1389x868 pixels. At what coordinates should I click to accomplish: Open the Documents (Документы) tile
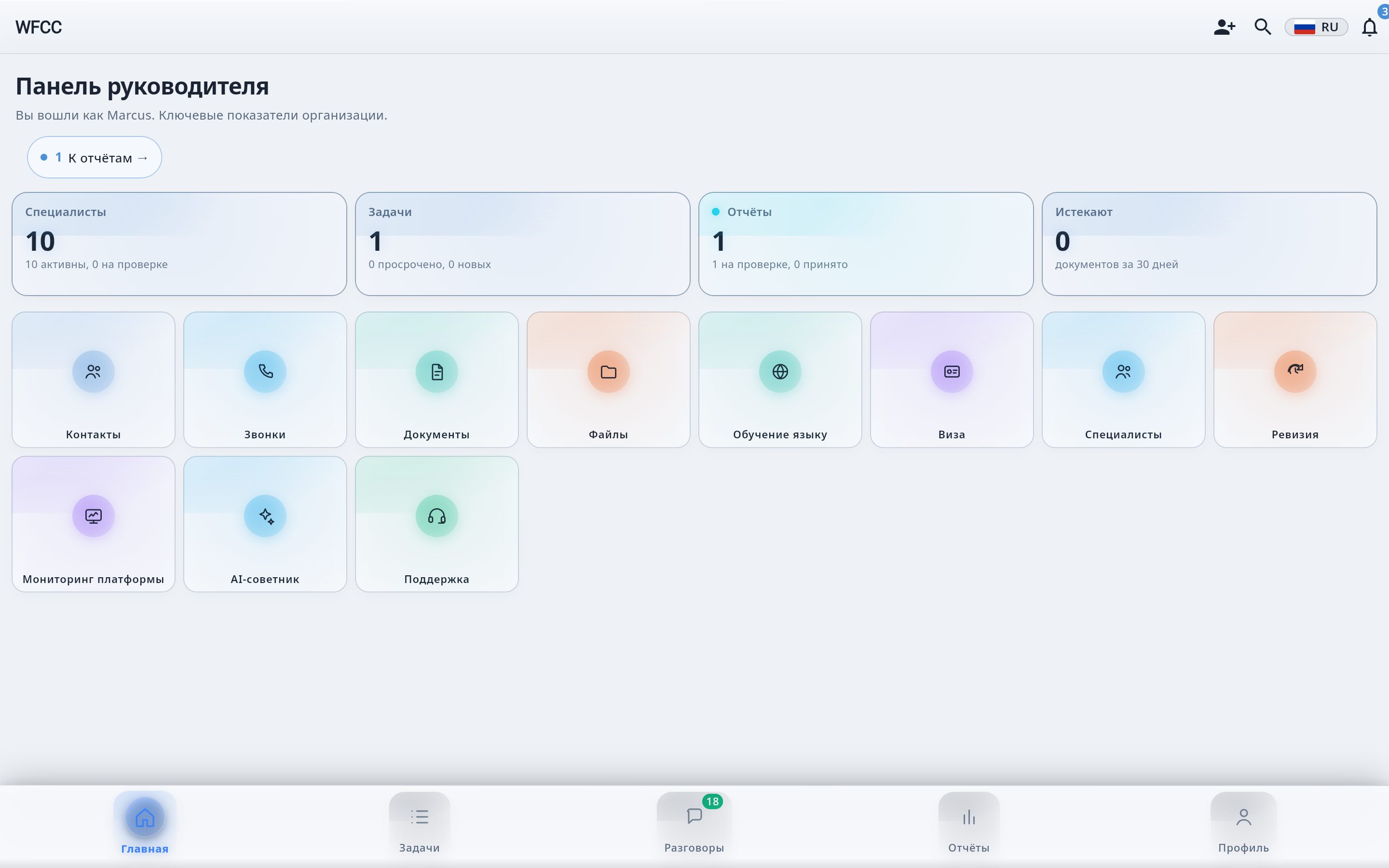pos(436,380)
